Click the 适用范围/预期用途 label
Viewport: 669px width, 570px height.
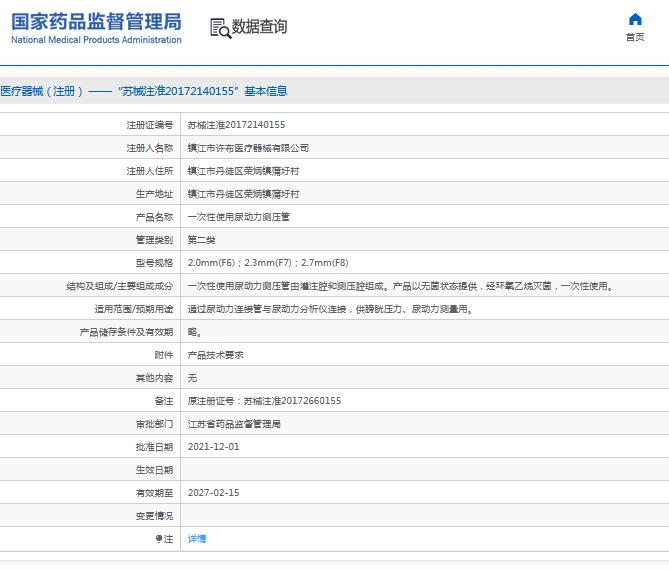[134, 309]
